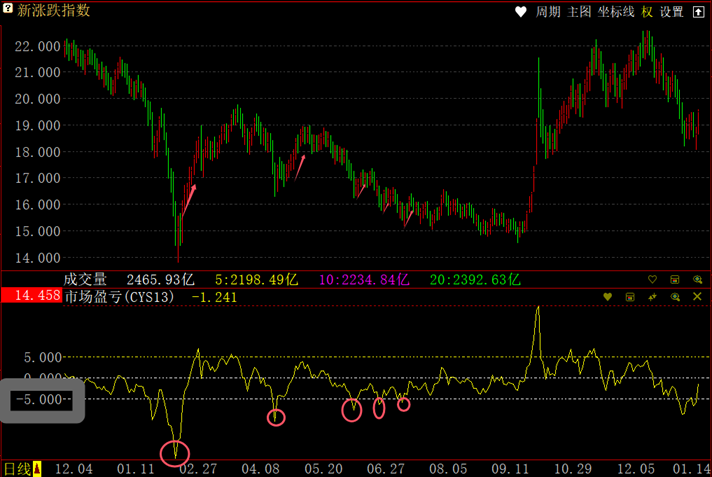Click the 成交量 indicator name
The width and height of the screenshot is (712, 477).
pos(85,279)
